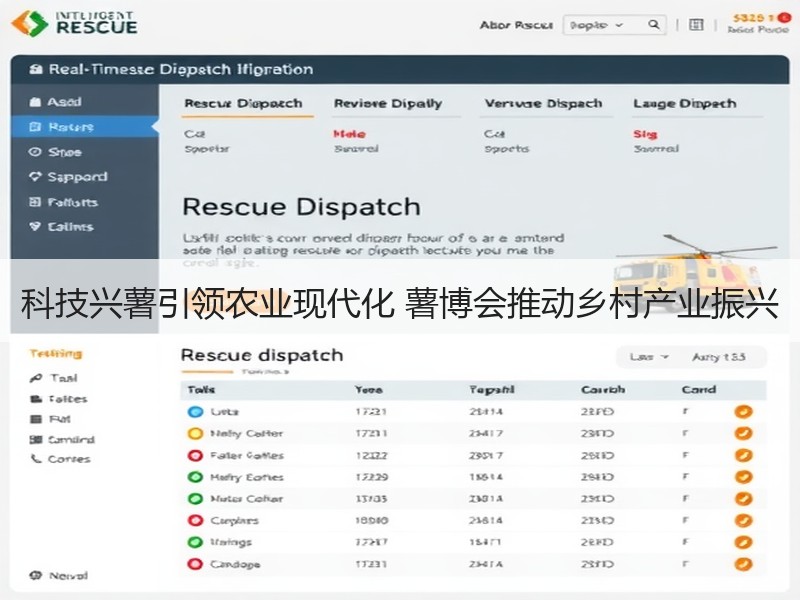
Task: Click the Abor Rscus header link
Action: [516, 25]
